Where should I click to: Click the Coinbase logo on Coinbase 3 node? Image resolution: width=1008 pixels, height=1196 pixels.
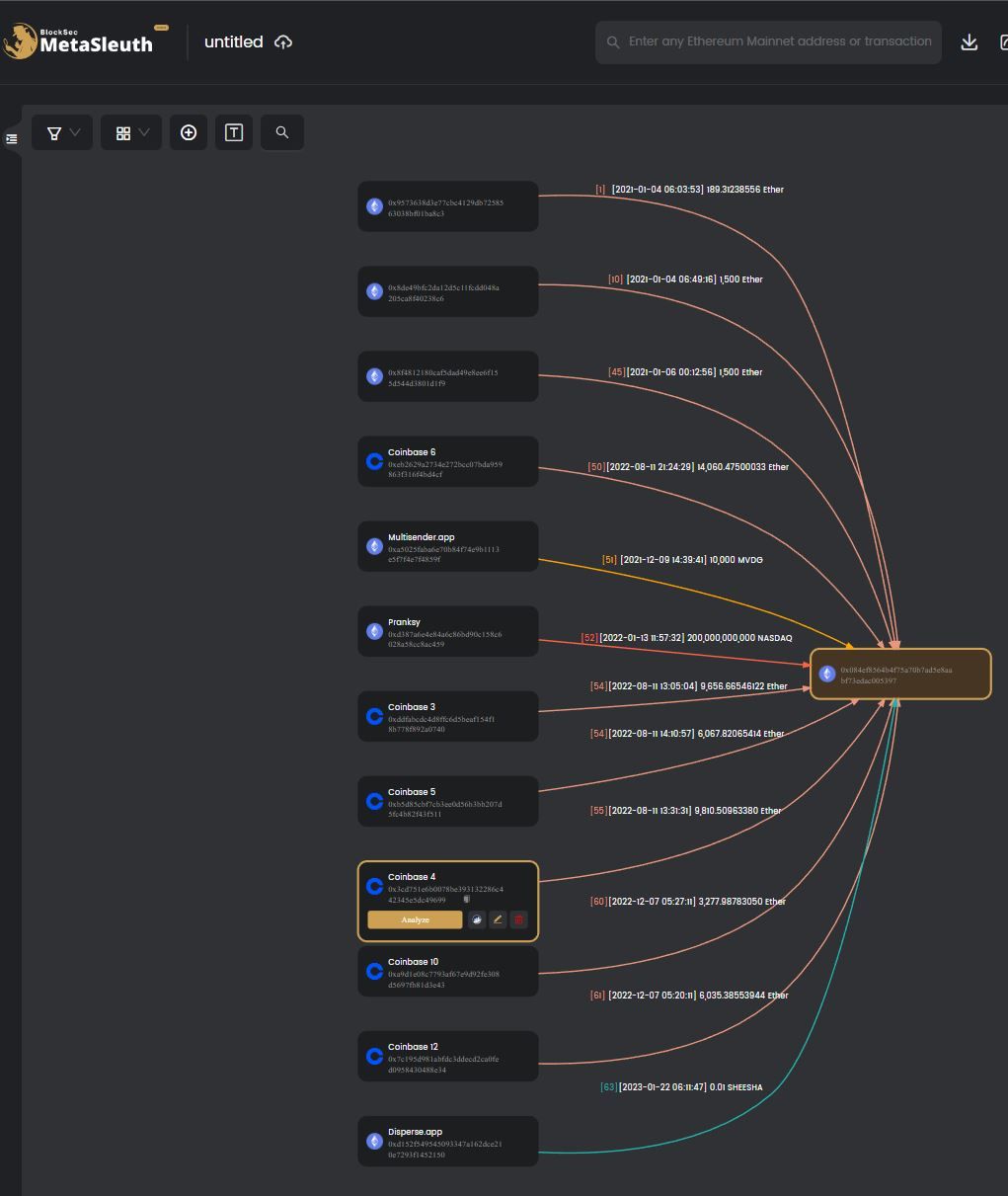tap(374, 716)
